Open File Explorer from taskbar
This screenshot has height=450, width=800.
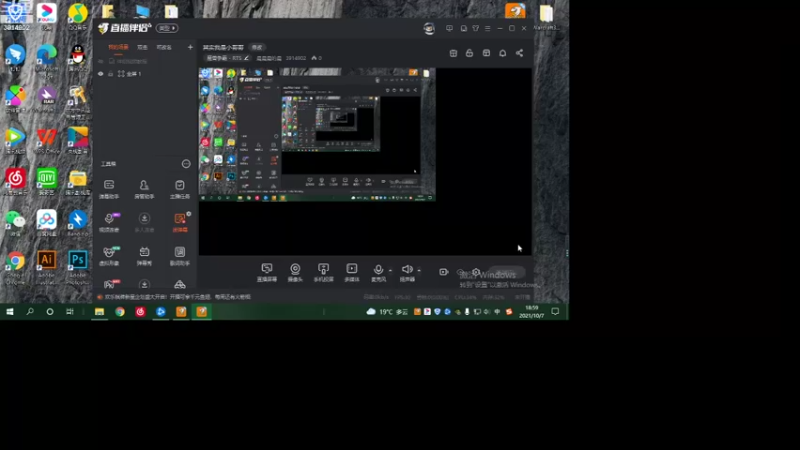point(99,312)
